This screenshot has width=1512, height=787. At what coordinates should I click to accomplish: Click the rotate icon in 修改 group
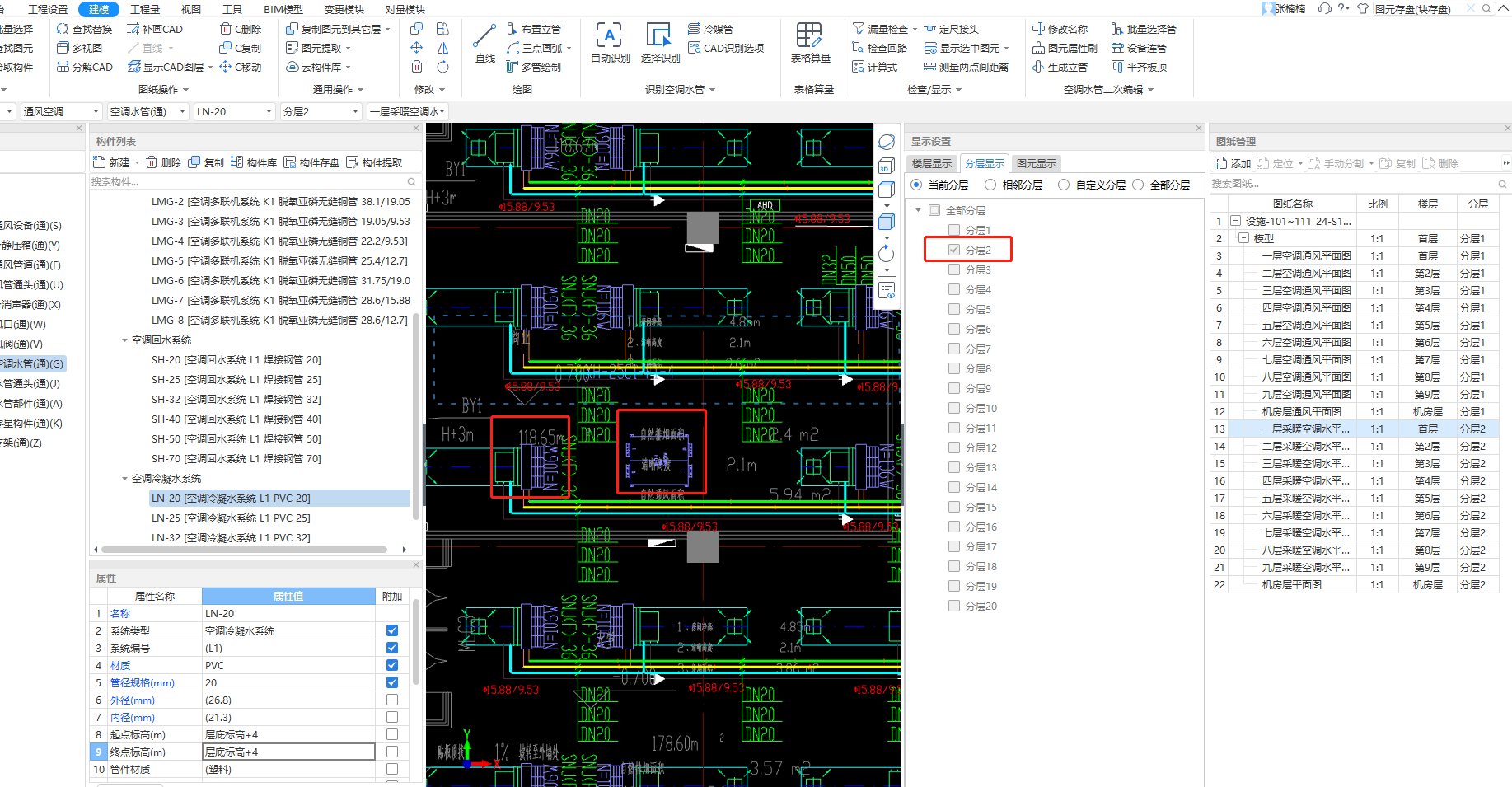(x=442, y=67)
